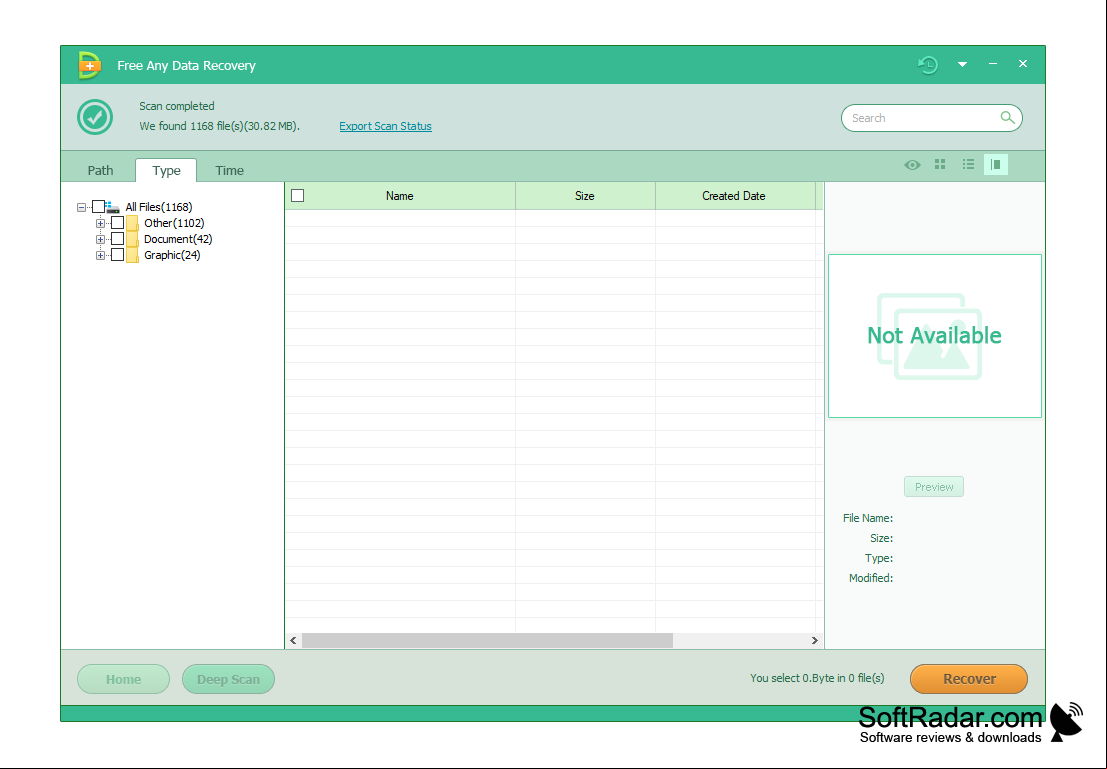Image resolution: width=1107 pixels, height=769 pixels.
Task: Check the Other(1102) checkbox
Action: [x=118, y=222]
